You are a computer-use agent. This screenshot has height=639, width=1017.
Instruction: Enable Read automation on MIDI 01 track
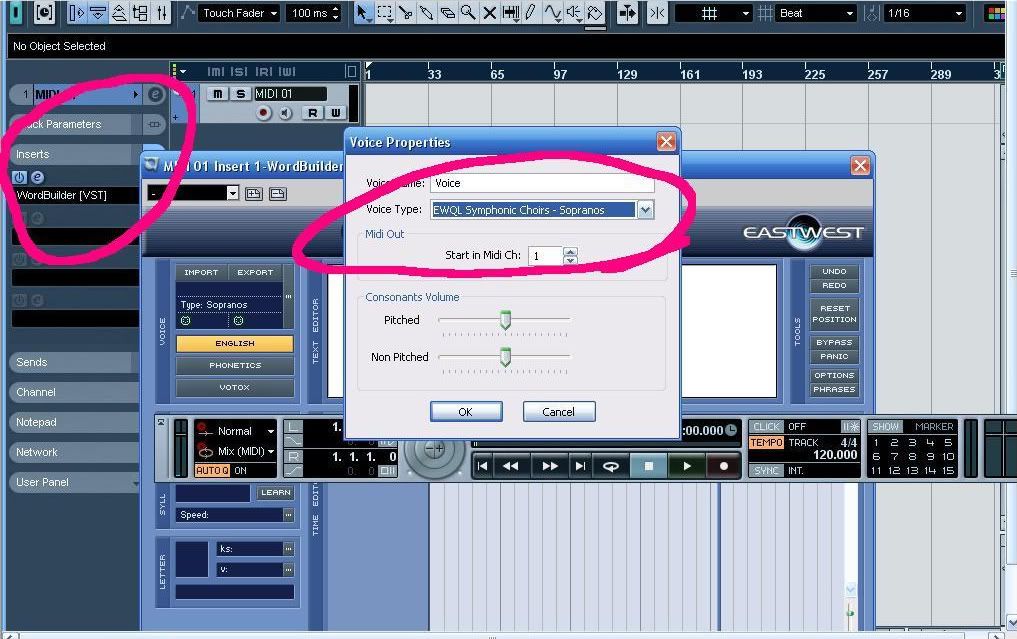click(x=313, y=113)
